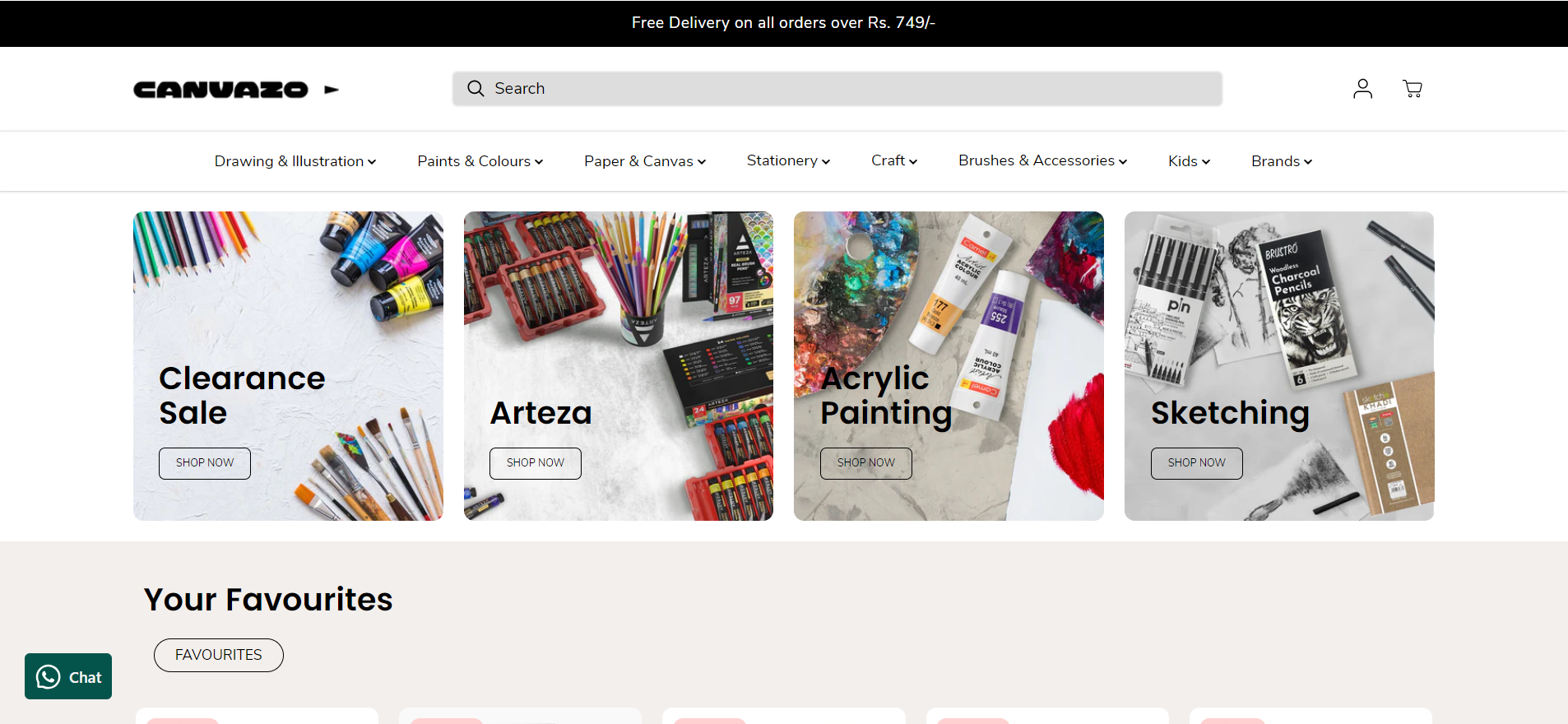The image size is (1568, 724).
Task: Open the Acrylic Painting banner heading
Action: click(x=886, y=397)
